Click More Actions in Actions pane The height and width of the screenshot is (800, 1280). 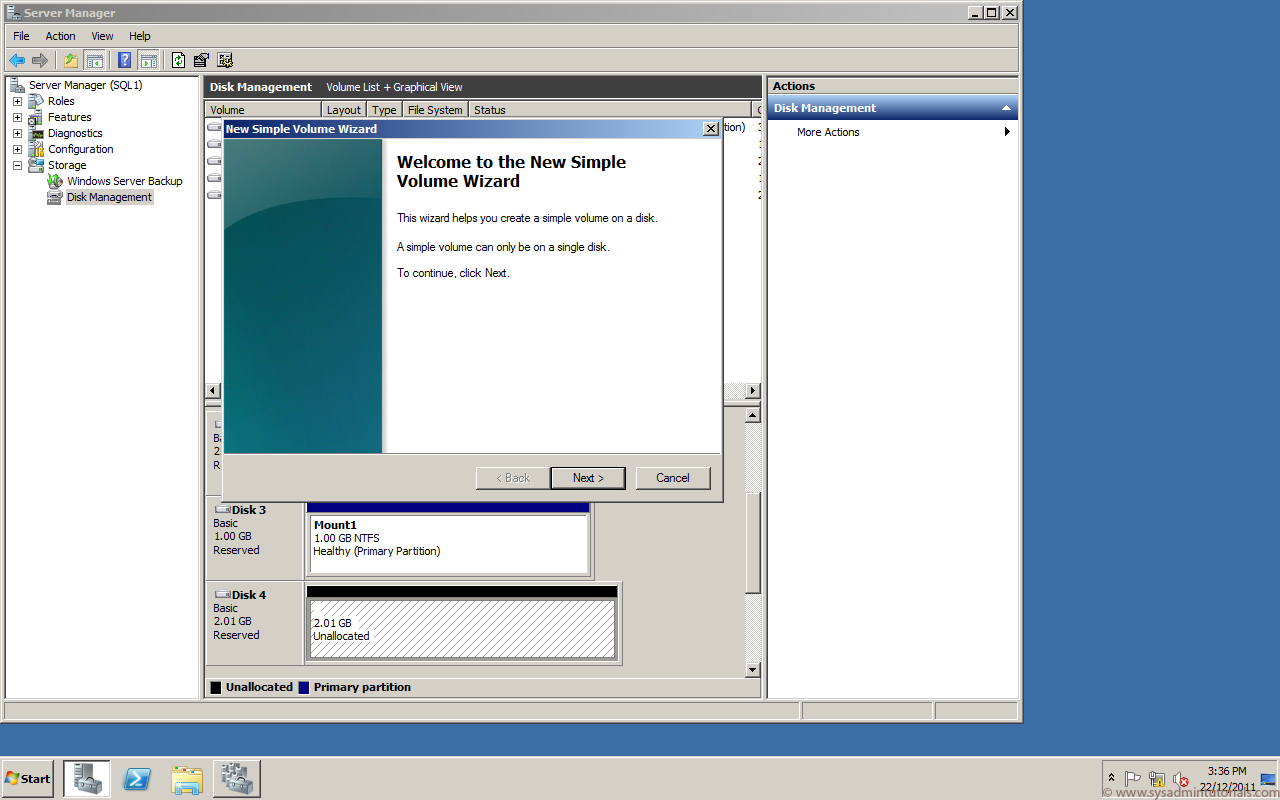coord(828,132)
